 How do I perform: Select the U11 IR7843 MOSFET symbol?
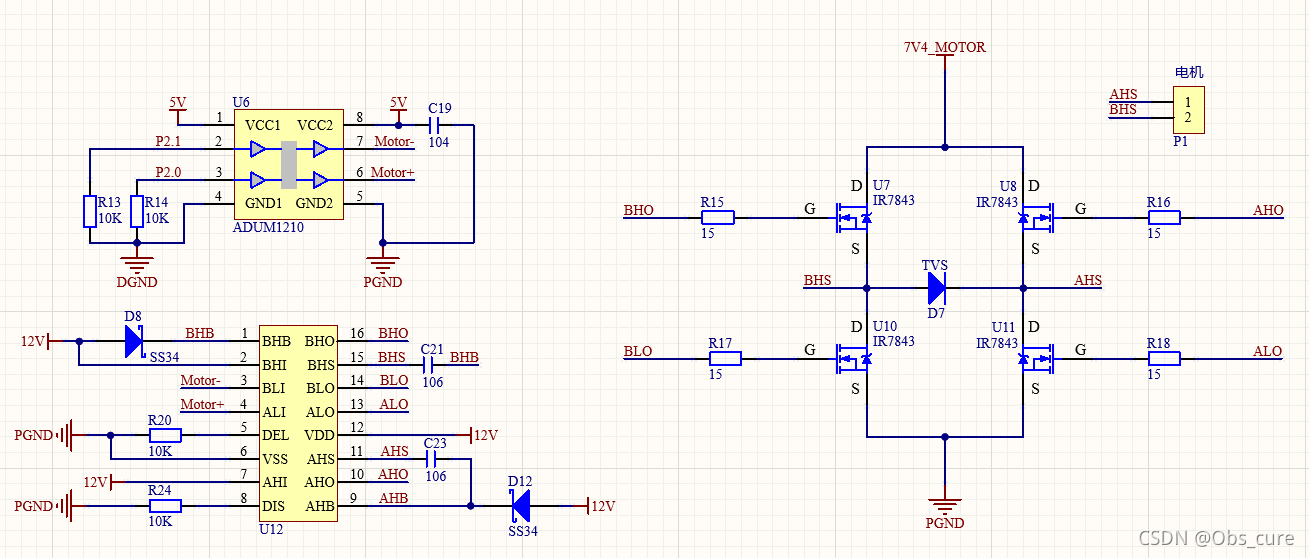[1036, 357]
